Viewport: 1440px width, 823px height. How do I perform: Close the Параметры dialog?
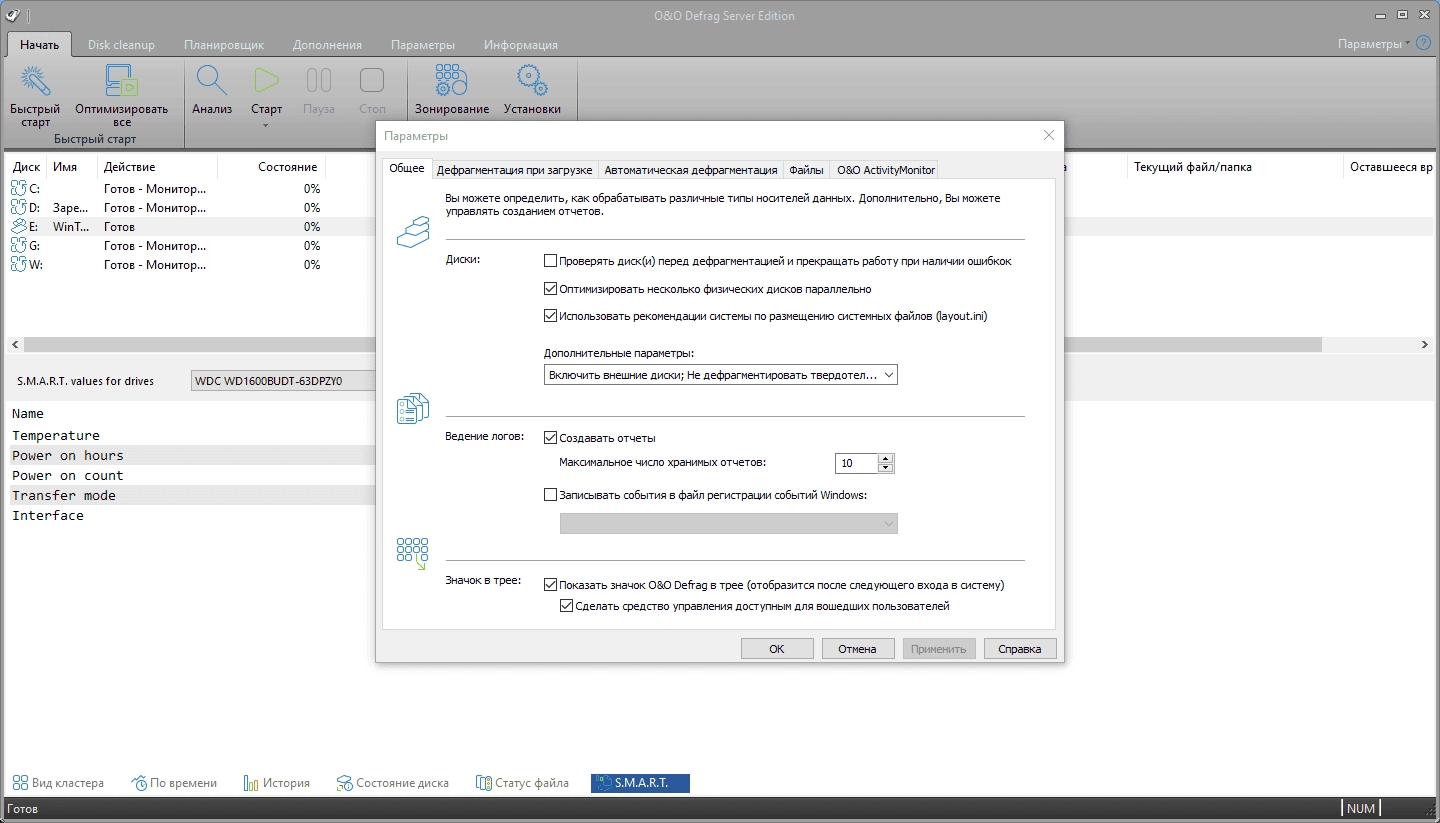(x=1048, y=135)
